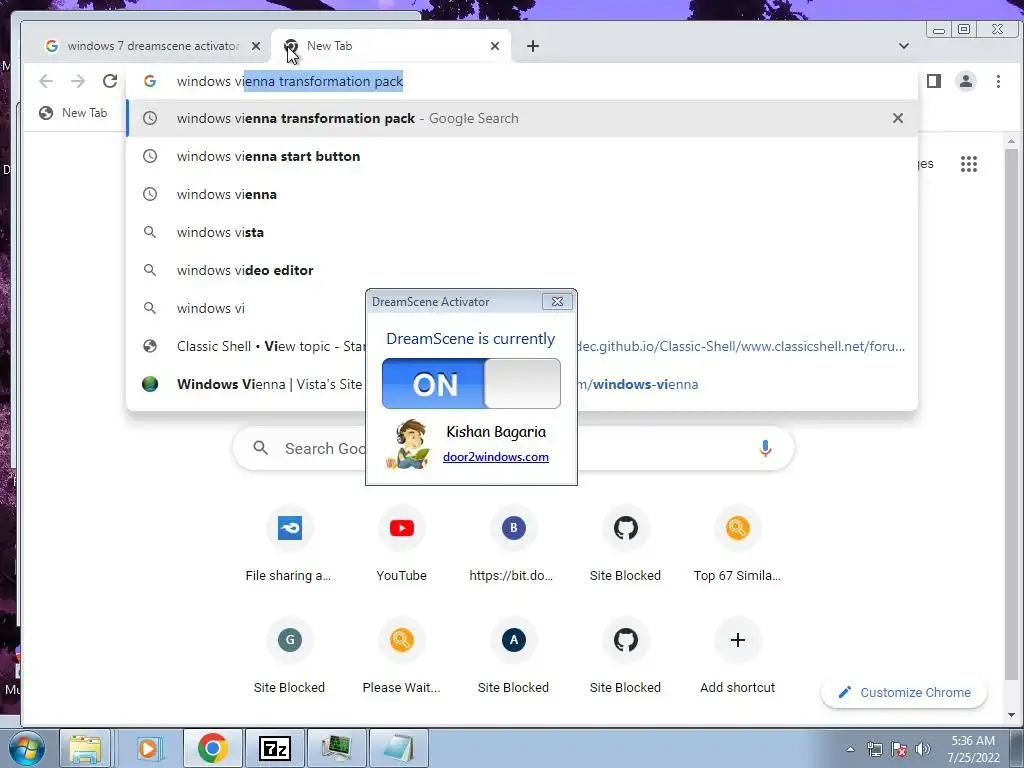Image resolution: width=1024 pixels, height=768 pixels.
Task: Remove the transformation pack suggestion
Action: click(x=898, y=118)
